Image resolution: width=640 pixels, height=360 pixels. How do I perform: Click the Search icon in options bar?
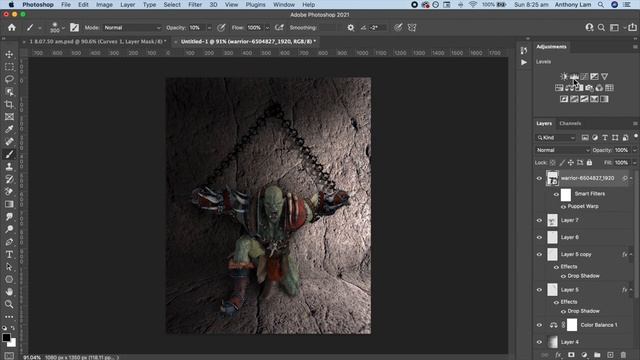(x=601, y=27)
